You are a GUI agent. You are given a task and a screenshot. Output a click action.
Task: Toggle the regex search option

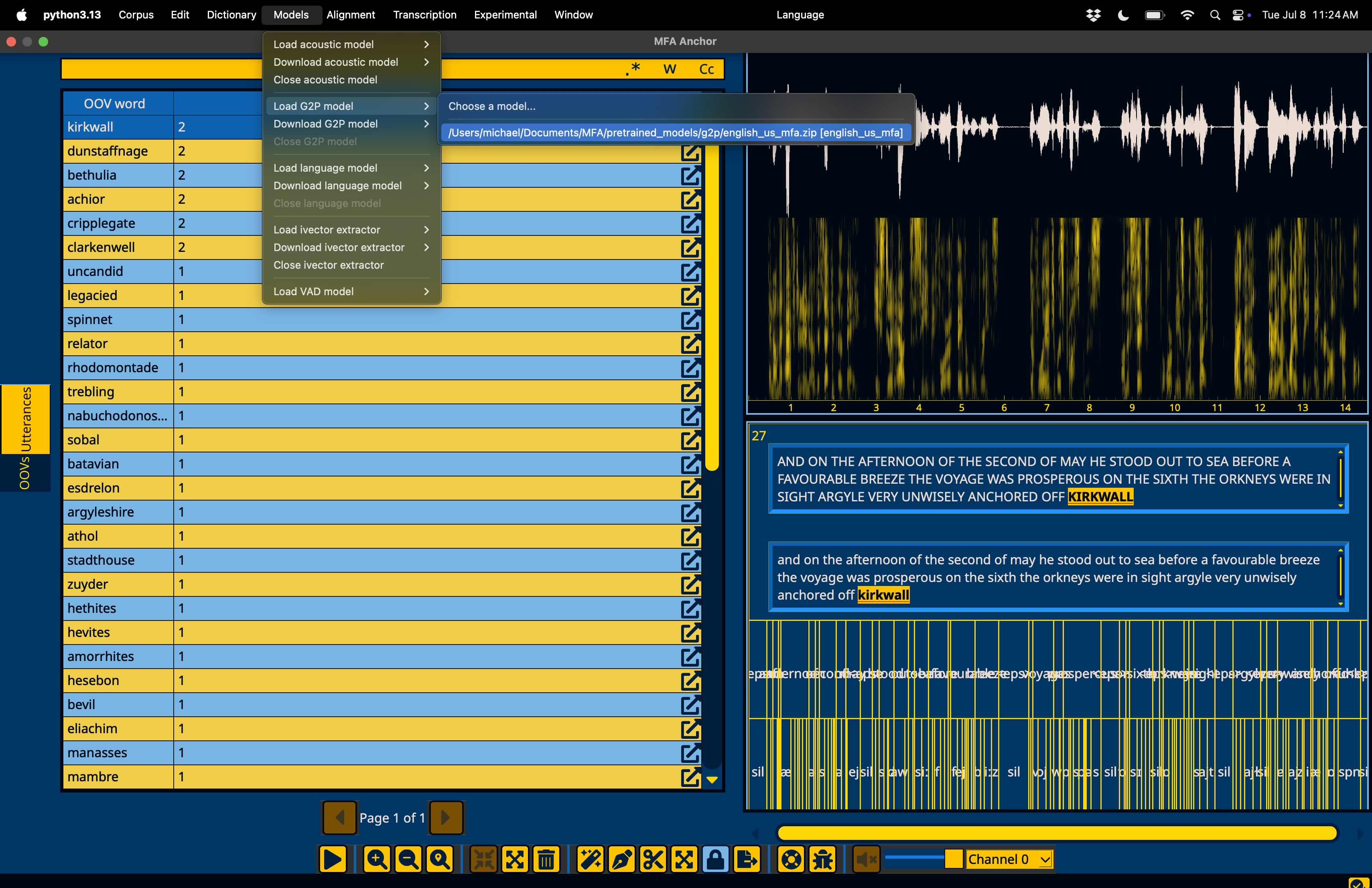pyautogui.click(x=633, y=69)
